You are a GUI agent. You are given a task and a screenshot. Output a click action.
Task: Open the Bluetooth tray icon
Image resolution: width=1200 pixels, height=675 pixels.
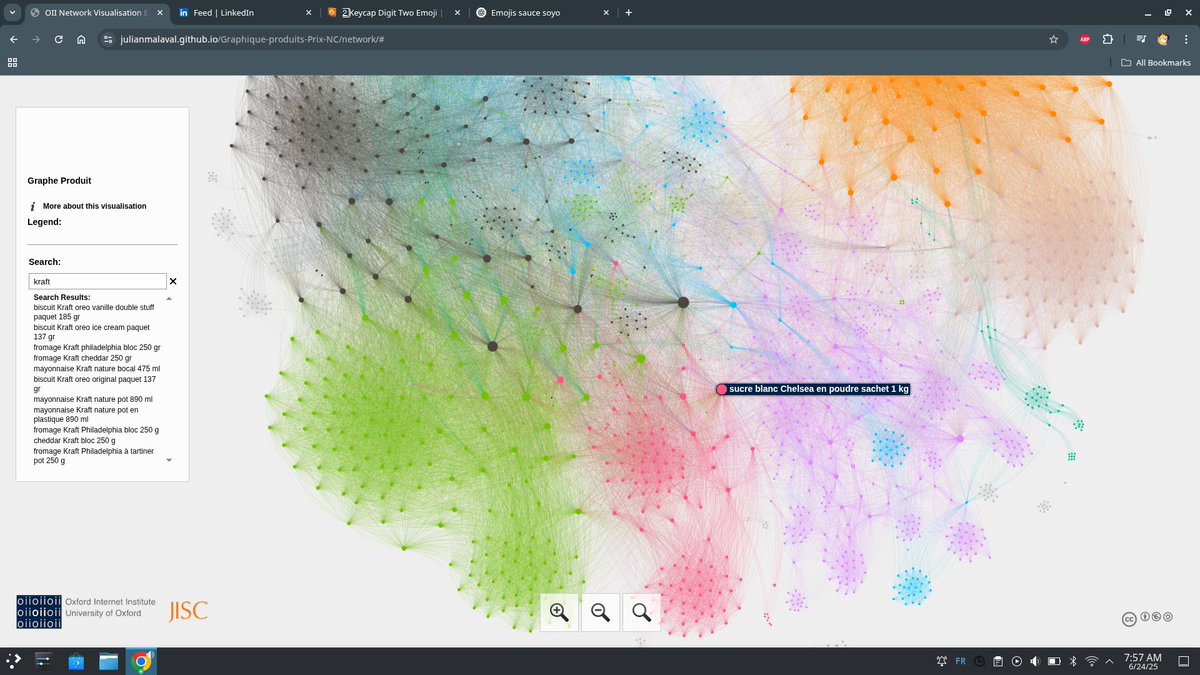click(1073, 661)
